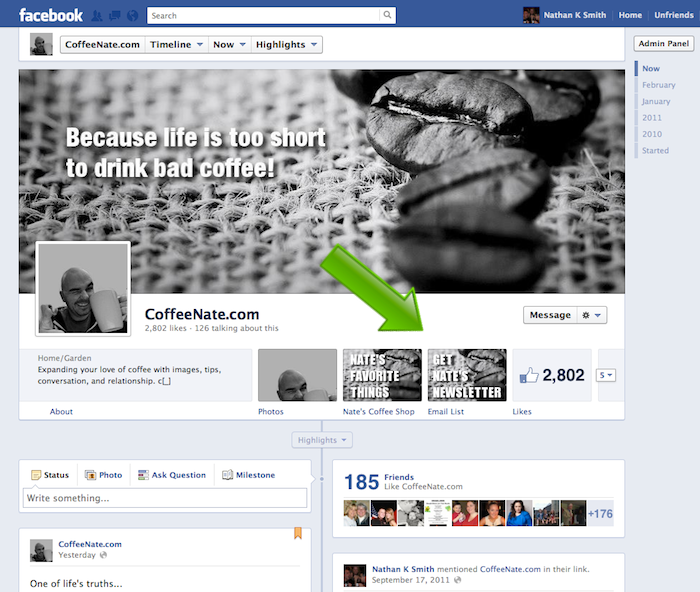
Task: Open the About link
Action: [x=61, y=412]
